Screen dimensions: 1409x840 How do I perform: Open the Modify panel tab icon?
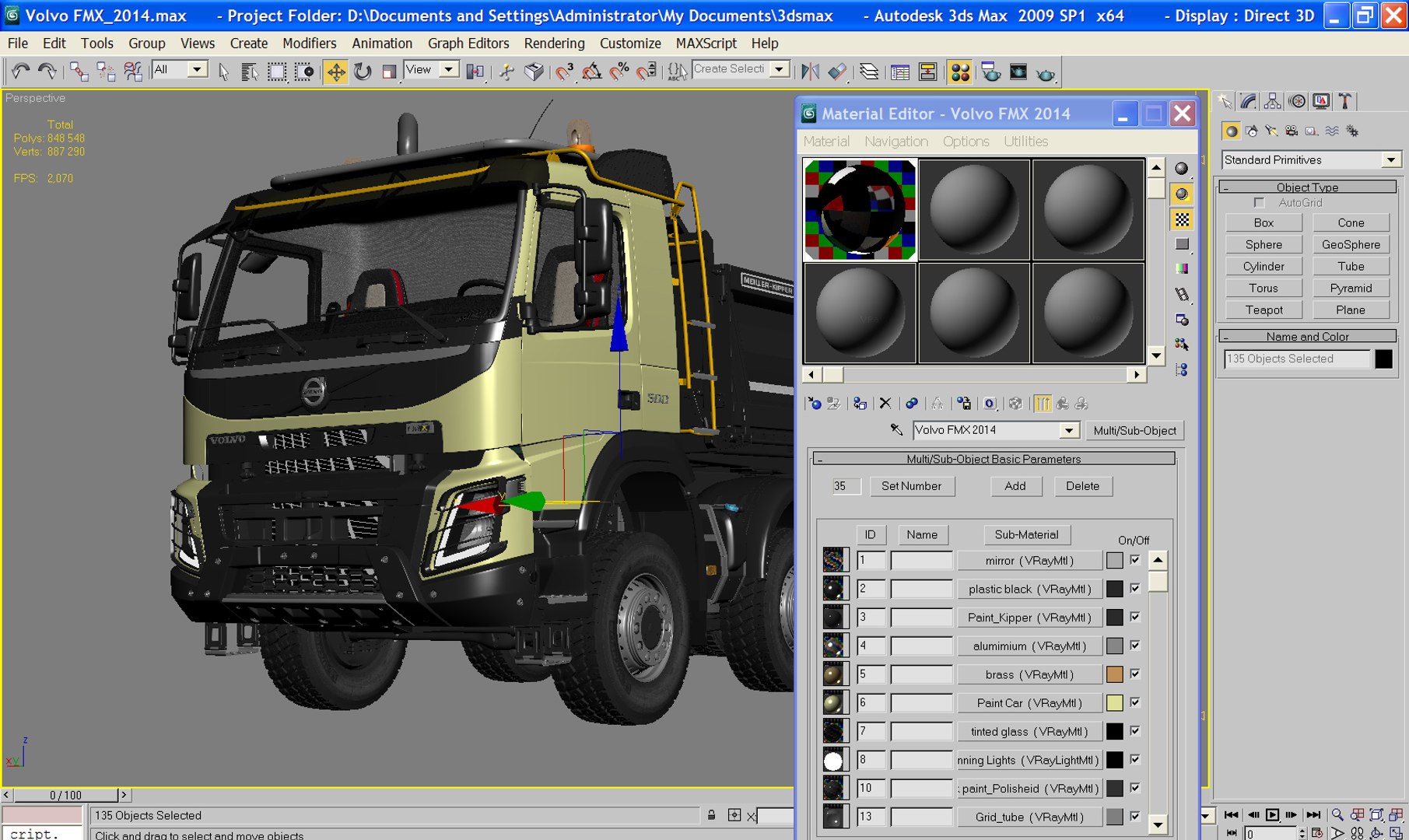tap(1248, 101)
